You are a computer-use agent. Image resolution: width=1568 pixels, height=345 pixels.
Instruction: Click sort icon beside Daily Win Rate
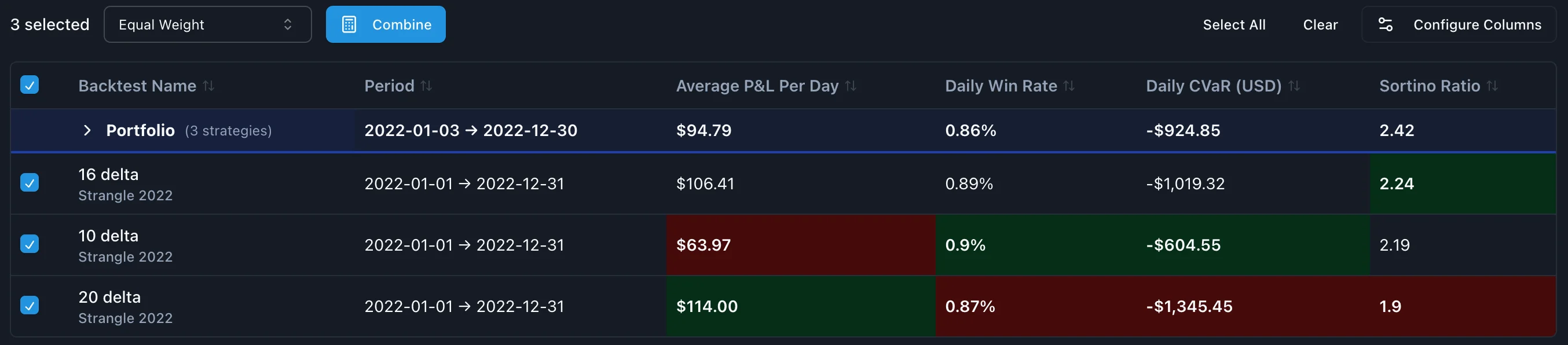(1069, 86)
